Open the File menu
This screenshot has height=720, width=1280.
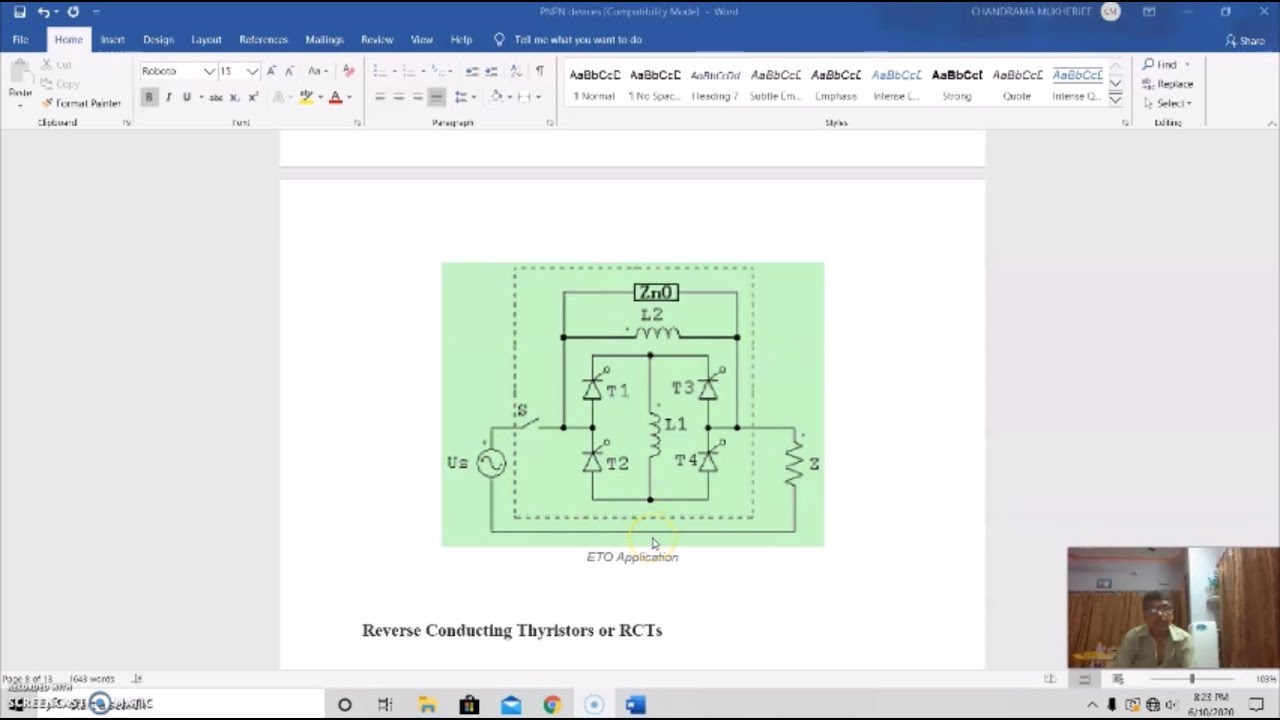pos(20,40)
